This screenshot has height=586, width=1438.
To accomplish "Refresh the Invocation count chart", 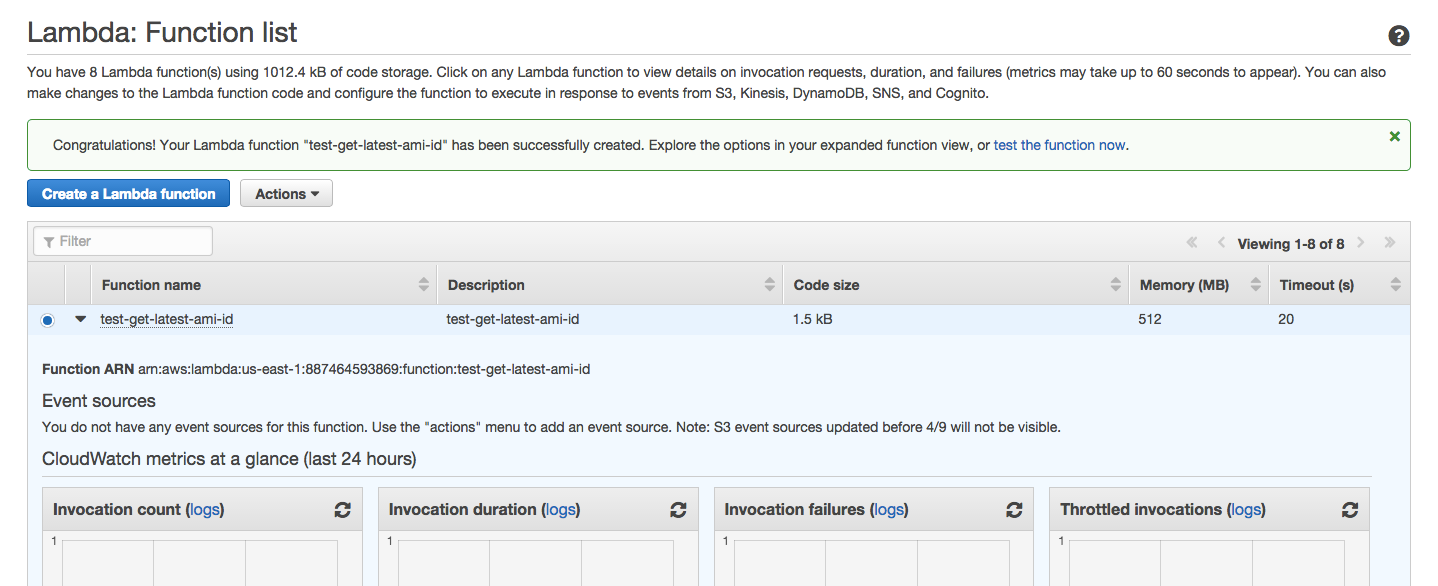I will click(343, 509).
